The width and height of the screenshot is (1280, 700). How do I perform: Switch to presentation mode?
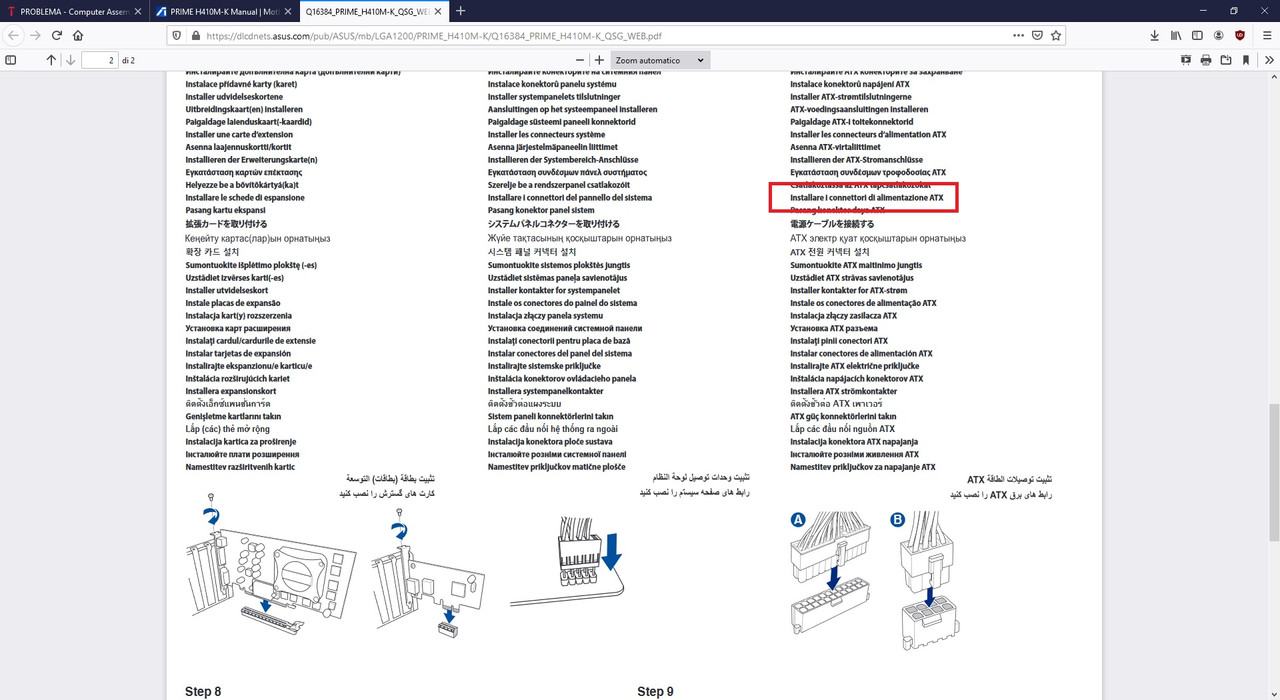pos(1187,60)
